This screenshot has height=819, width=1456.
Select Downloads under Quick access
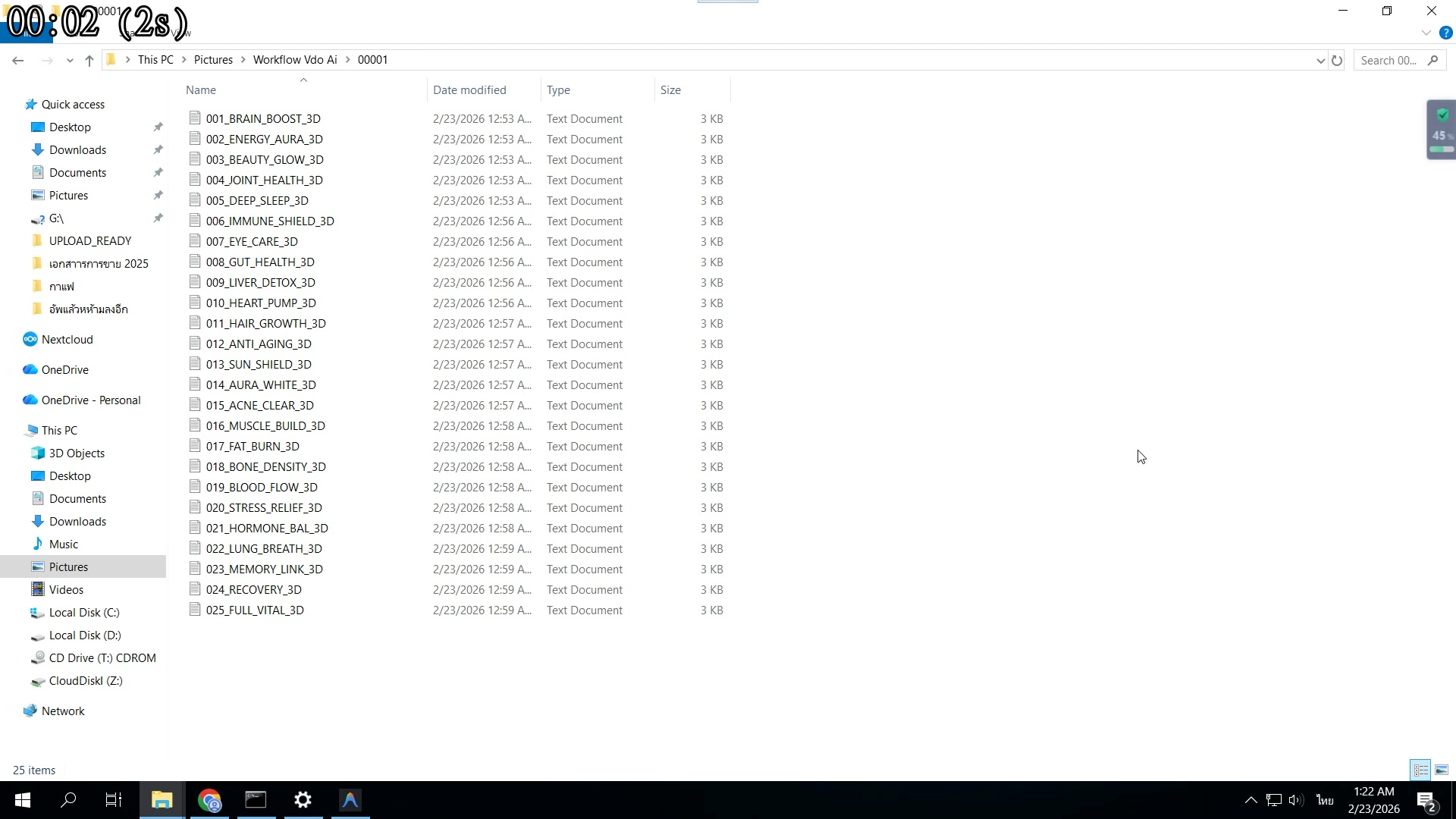coord(77,150)
